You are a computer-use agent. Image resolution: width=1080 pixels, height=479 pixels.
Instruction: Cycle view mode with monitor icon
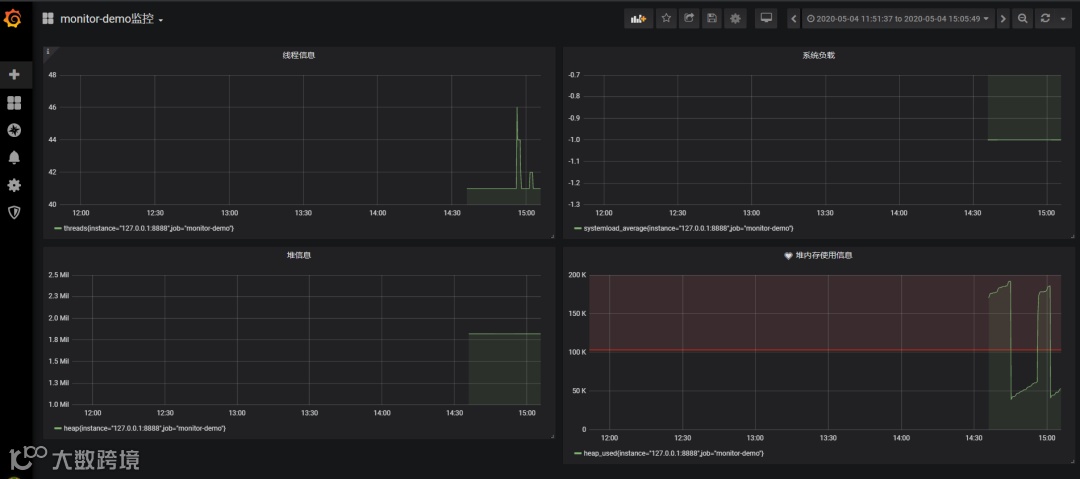pyautogui.click(x=765, y=19)
